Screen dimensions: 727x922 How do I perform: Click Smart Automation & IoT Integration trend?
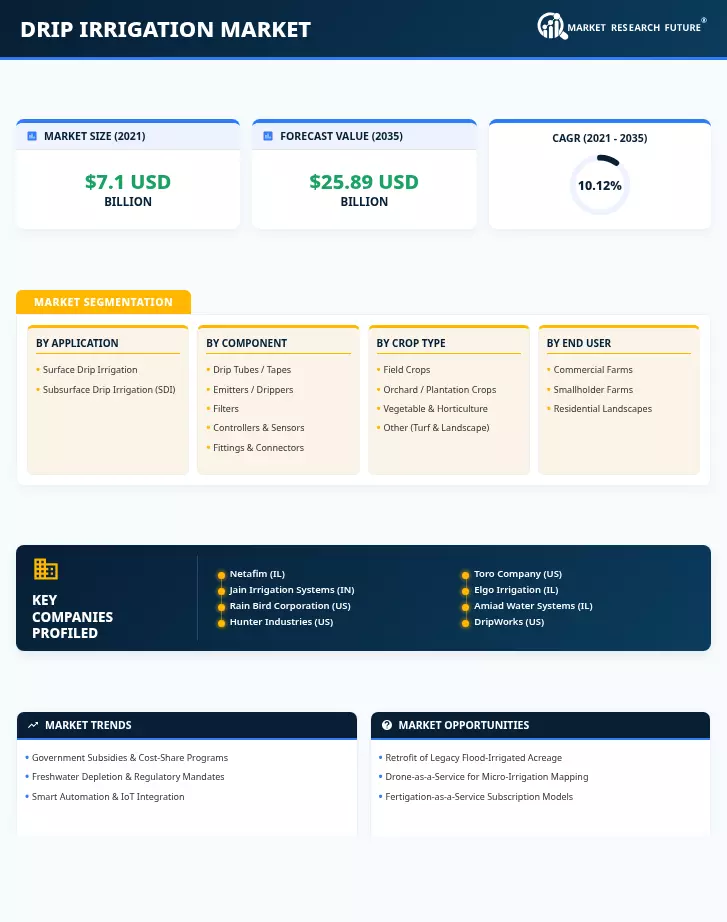(108, 797)
